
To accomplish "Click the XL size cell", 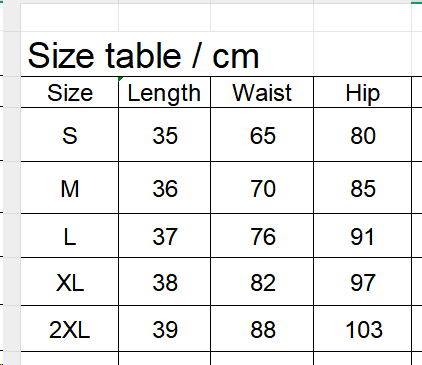I will [70, 282].
